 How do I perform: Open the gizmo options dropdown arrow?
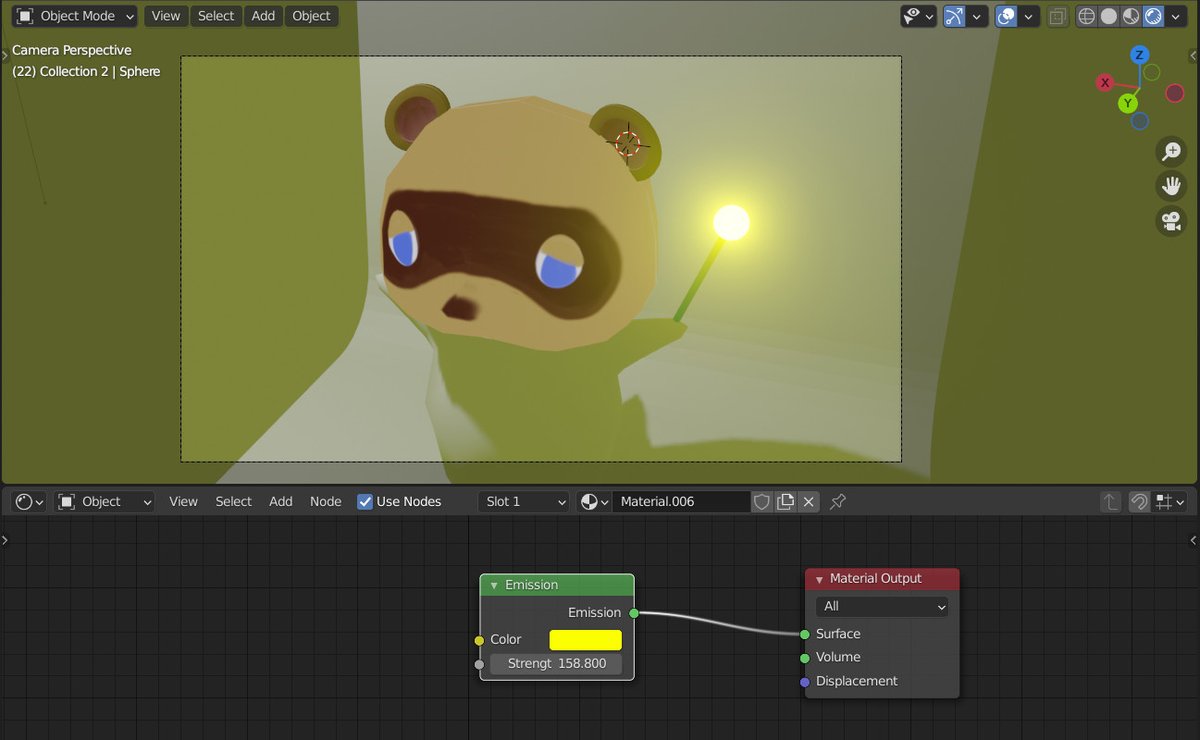tap(977, 16)
